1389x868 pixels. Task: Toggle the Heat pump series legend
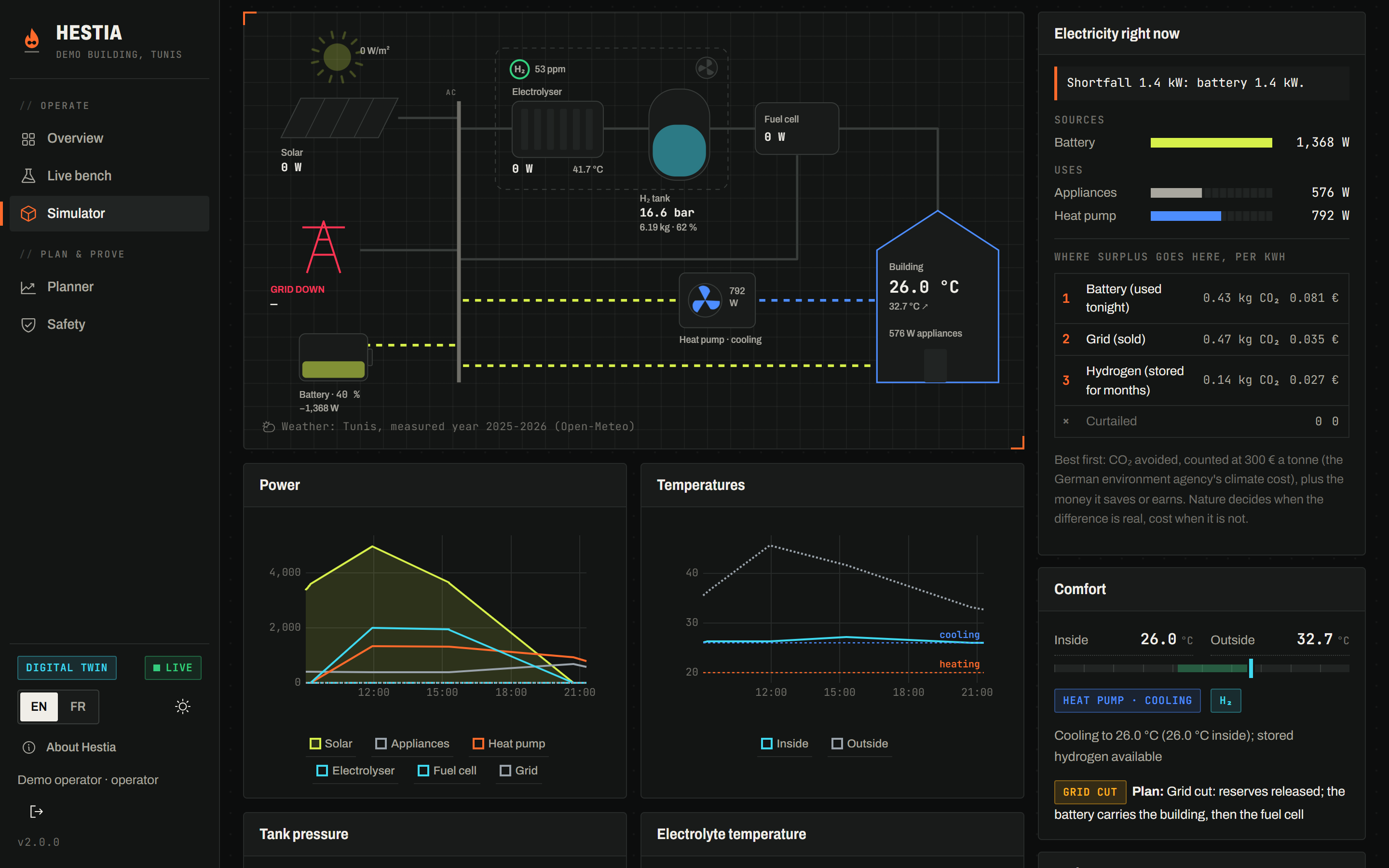(508, 744)
